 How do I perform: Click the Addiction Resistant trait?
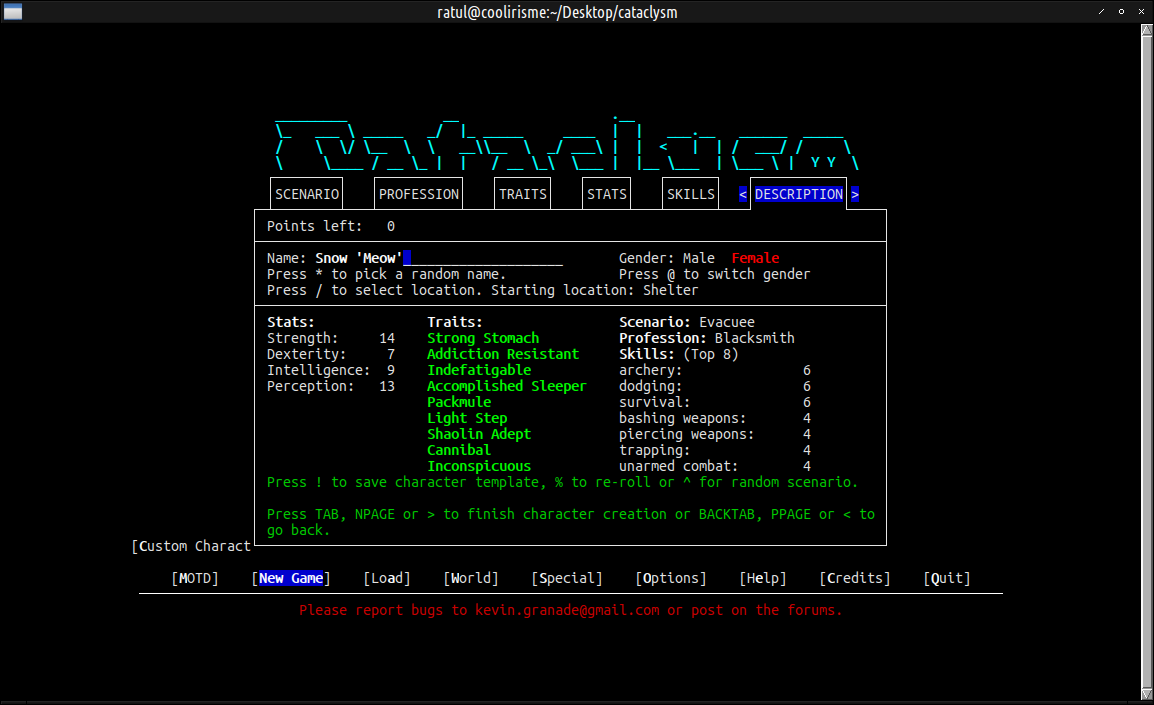tap(503, 354)
